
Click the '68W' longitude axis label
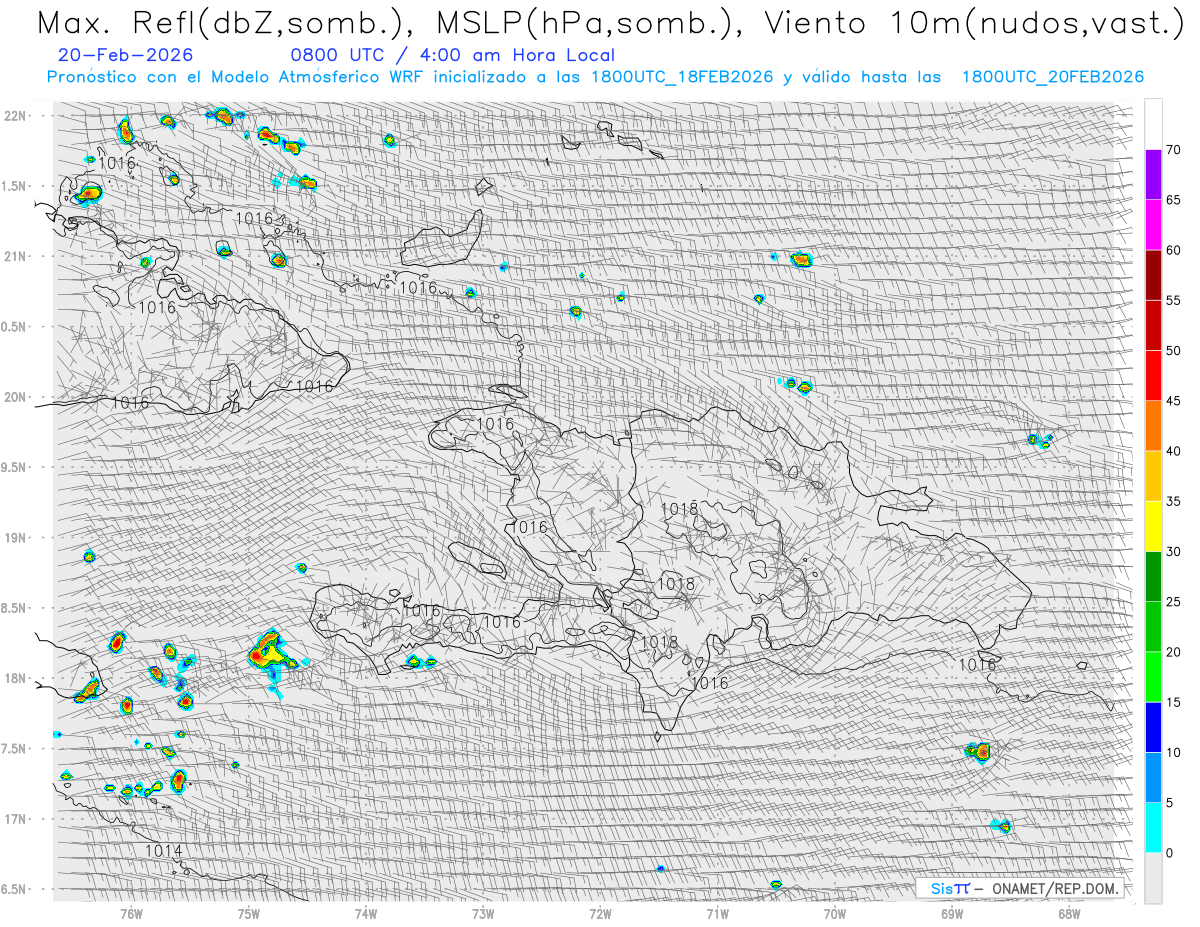point(1069,914)
